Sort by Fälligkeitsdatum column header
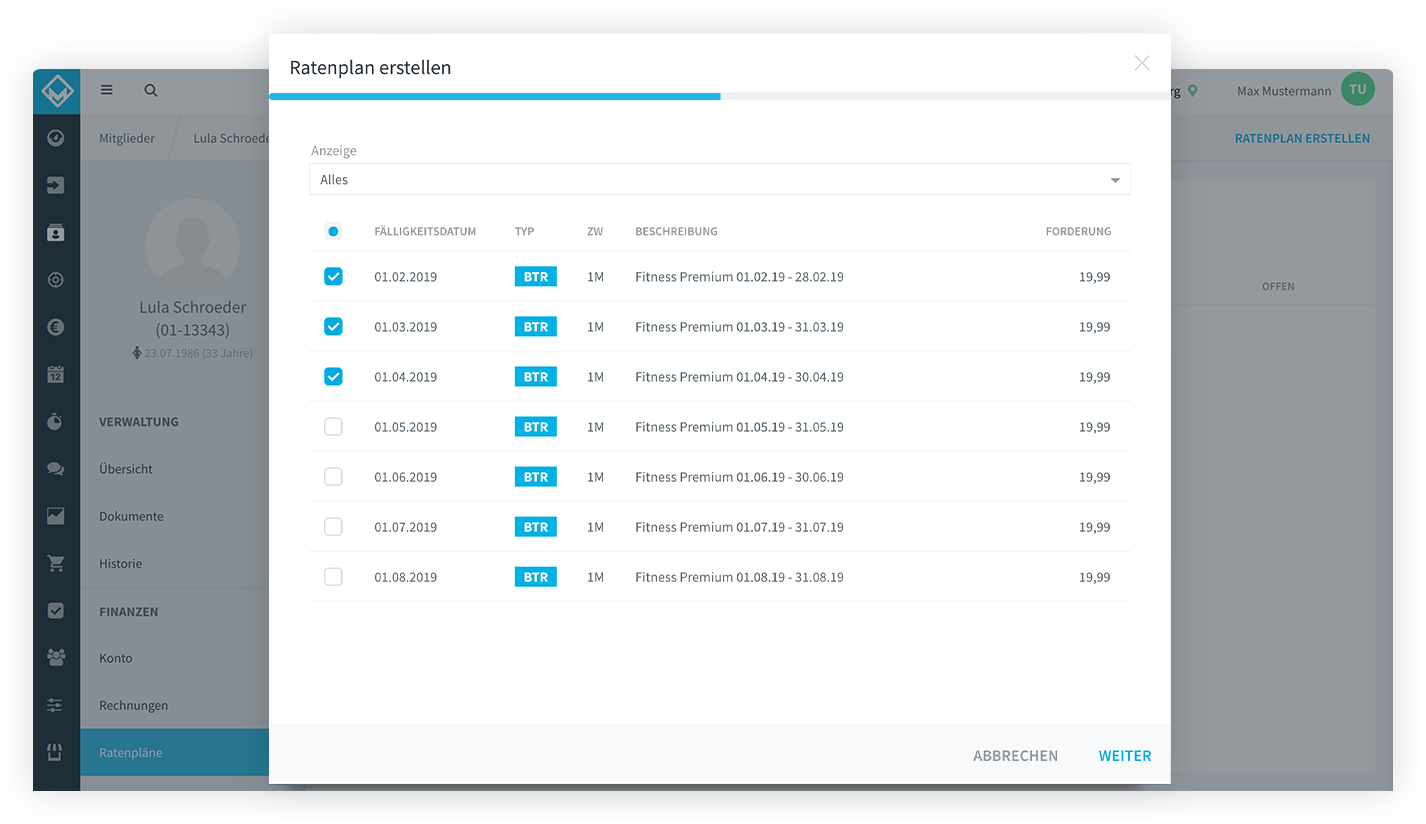The image size is (1426, 824). click(425, 231)
